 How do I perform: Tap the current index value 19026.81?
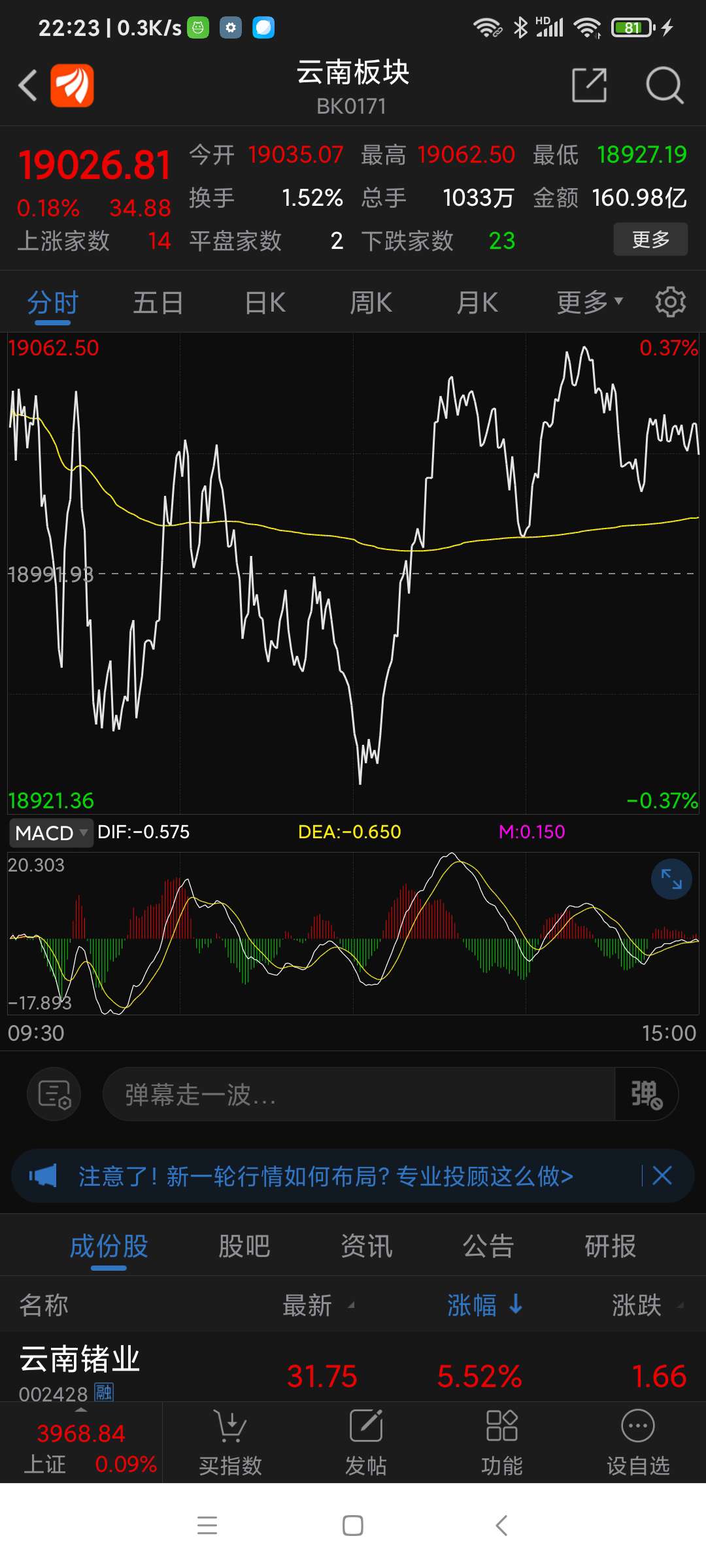click(x=95, y=165)
